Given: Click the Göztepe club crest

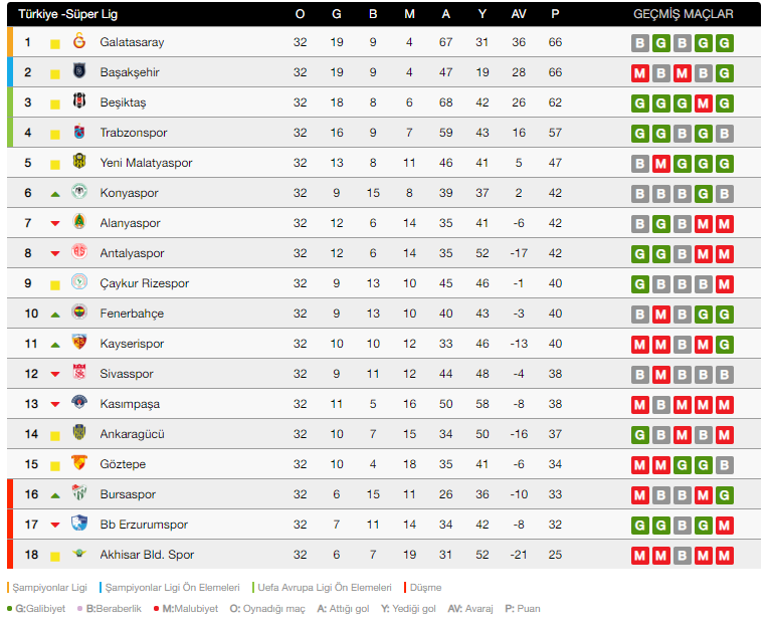Looking at the screenshot, I should tap(79, 464).
